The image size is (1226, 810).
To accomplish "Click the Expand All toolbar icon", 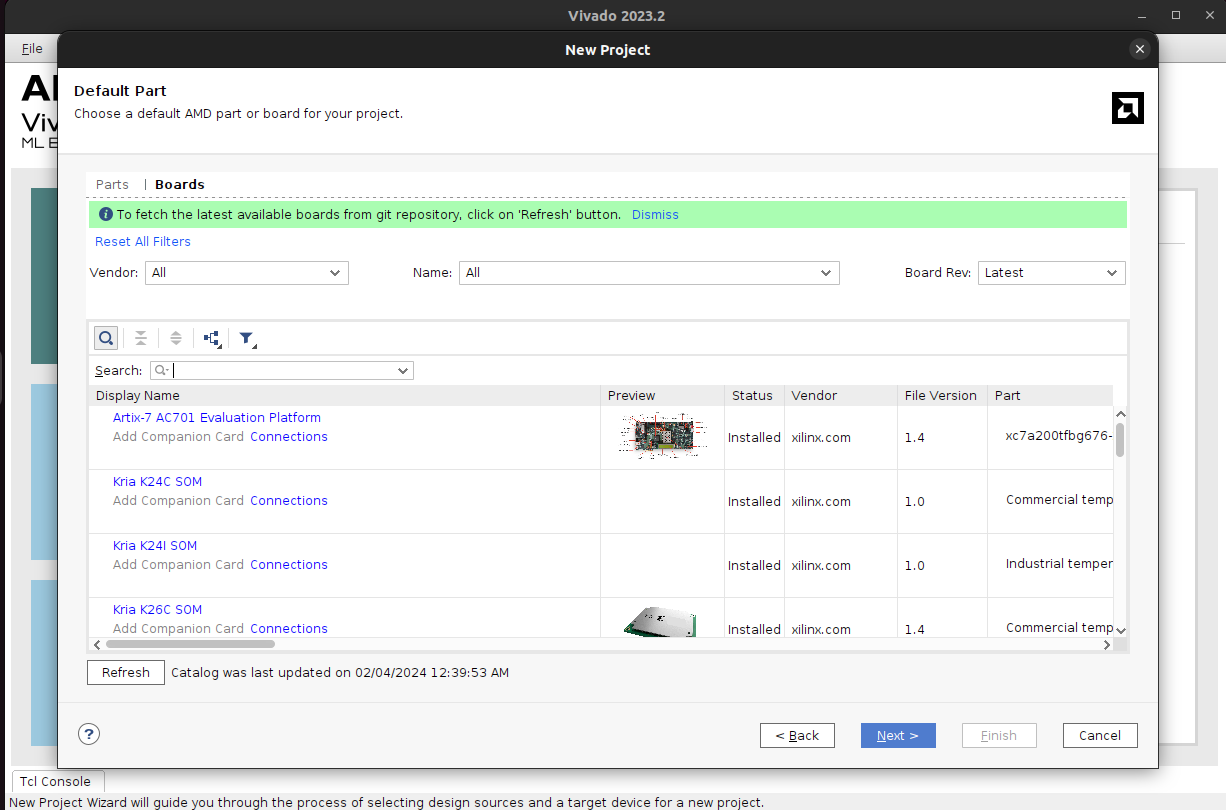I will pos(176,338).
